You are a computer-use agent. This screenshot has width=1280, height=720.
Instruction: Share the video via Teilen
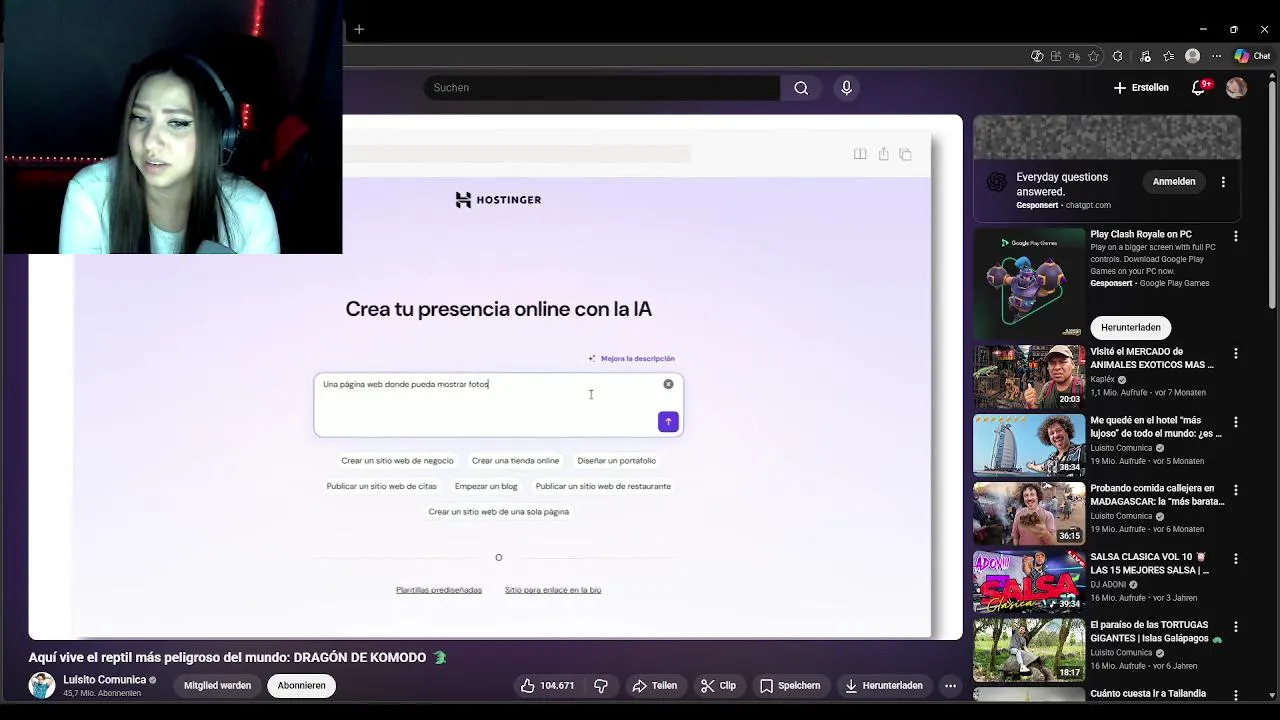655,686
